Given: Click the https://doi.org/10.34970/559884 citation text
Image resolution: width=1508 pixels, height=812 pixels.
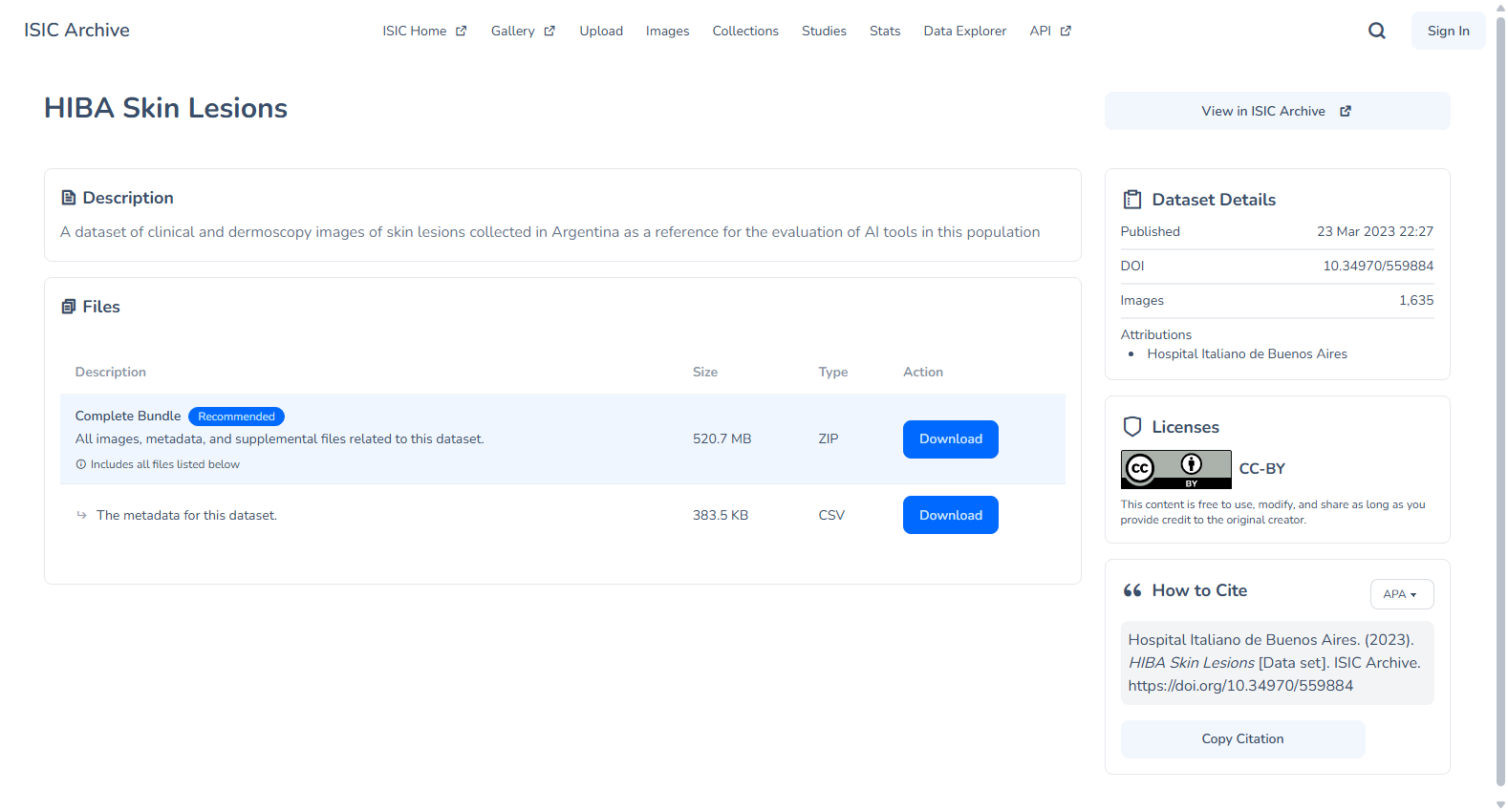Looking at the screenshot, I should click(x=1240, y=686).
